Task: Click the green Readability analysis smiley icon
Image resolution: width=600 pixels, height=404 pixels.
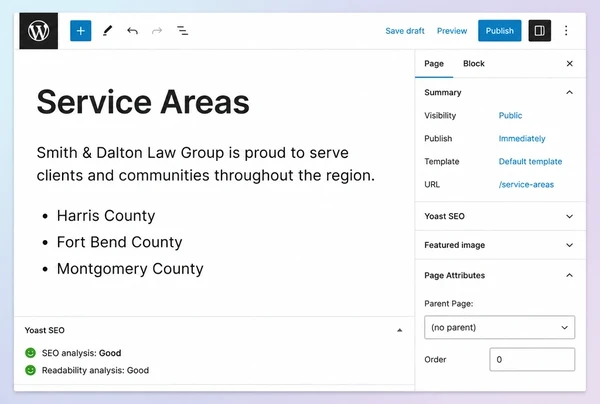Action: pyautogui.click(x=30, y=370)
